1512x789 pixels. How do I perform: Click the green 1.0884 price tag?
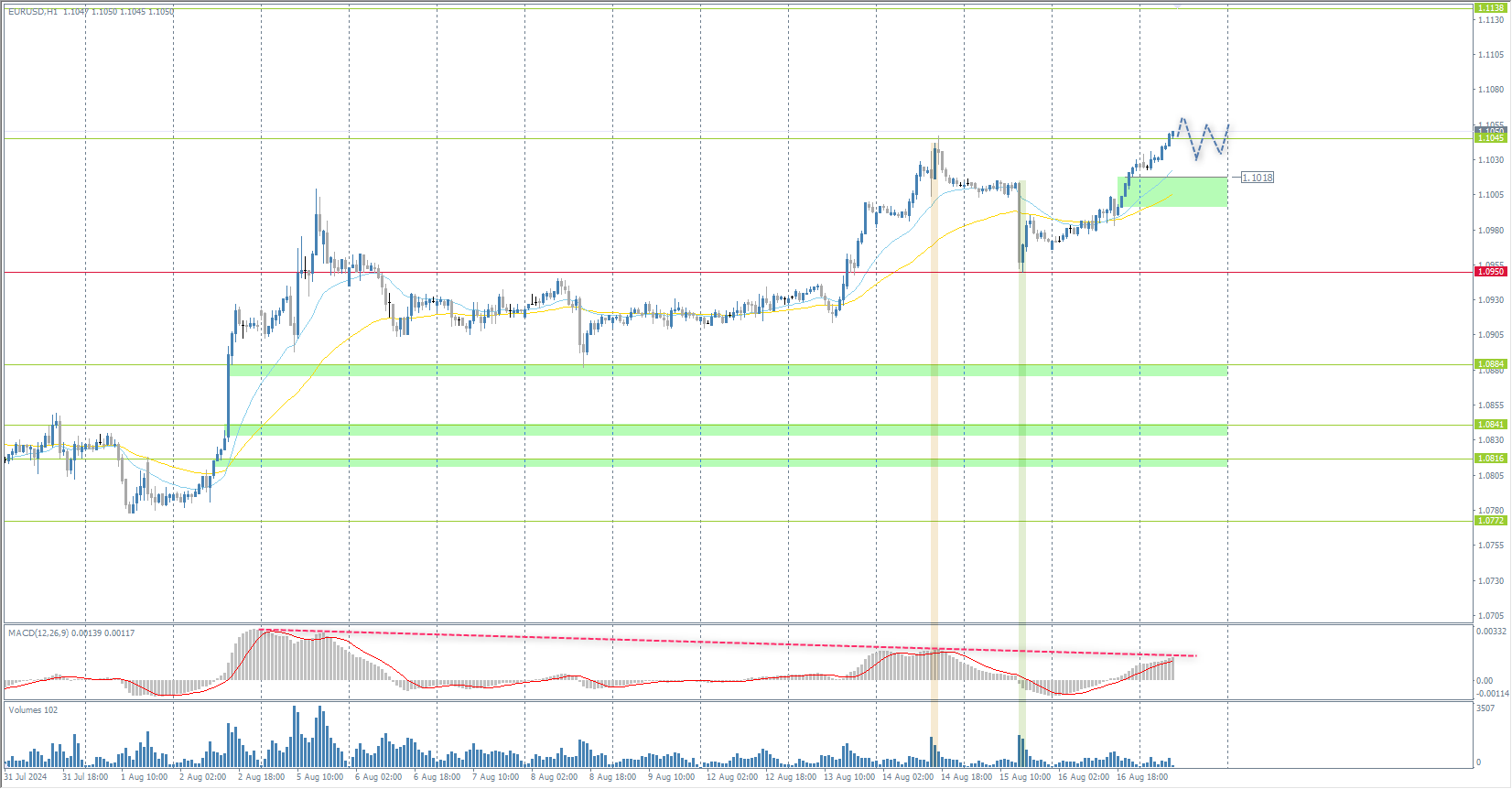click(1491, 364)
